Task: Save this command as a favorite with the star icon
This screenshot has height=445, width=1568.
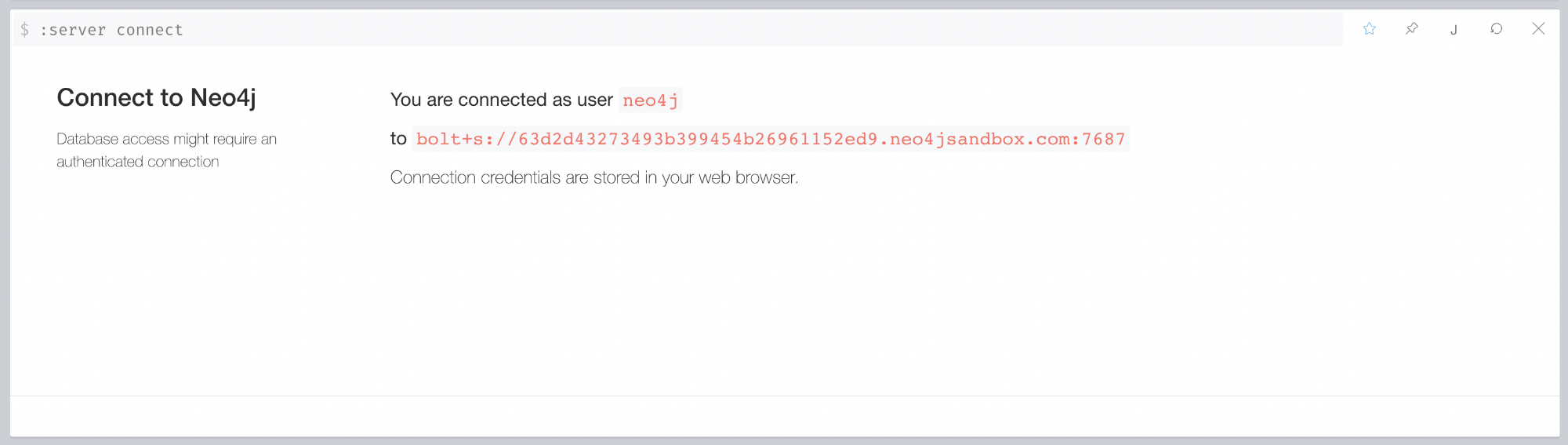Action: click(x=1369, y=29)
